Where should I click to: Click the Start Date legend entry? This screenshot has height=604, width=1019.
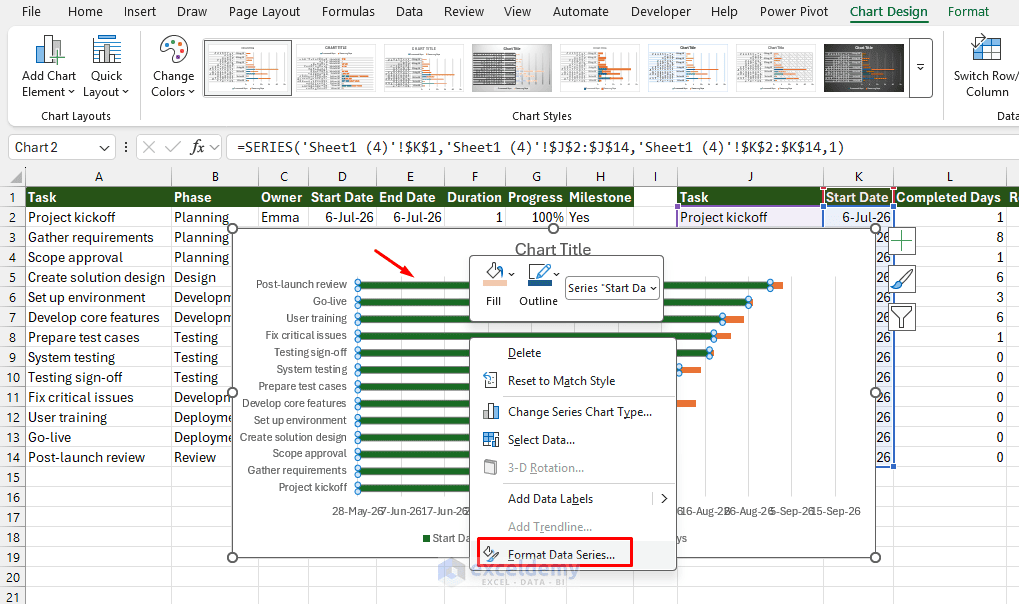point(446,538)
